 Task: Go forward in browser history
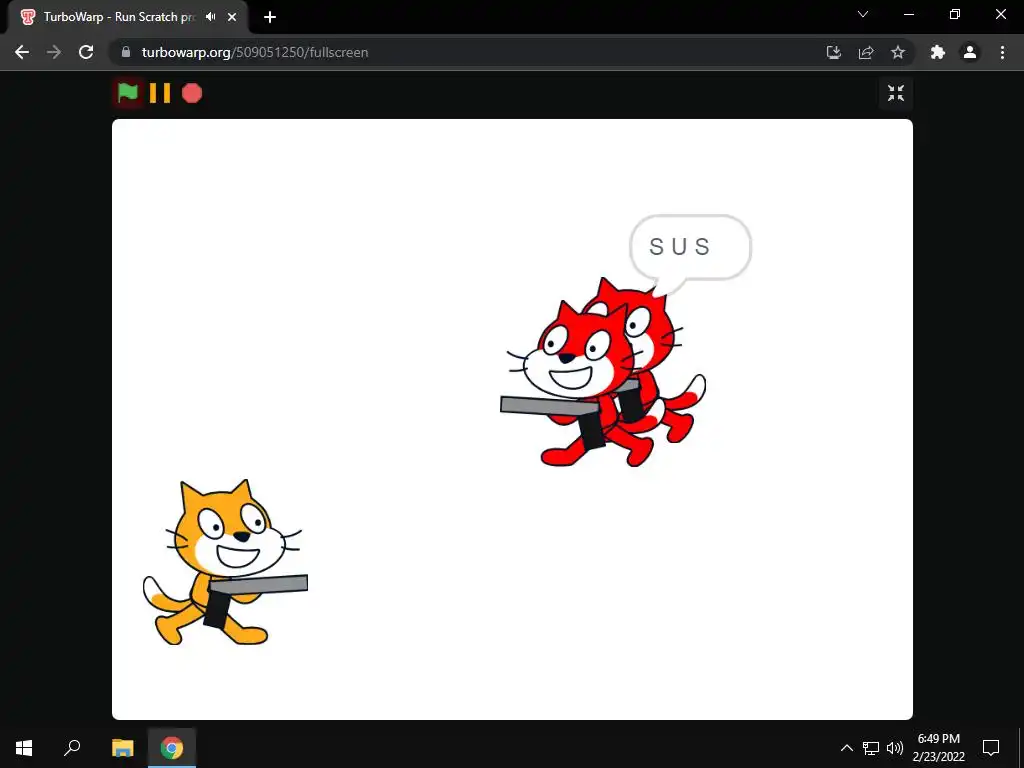(x=54, y=52)
